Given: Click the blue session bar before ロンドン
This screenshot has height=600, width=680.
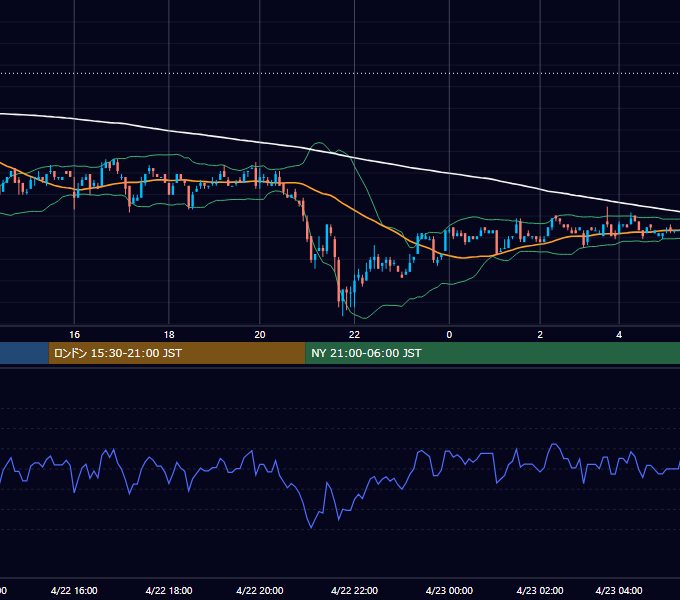Looking at the screenshot, I should point(24,353).
